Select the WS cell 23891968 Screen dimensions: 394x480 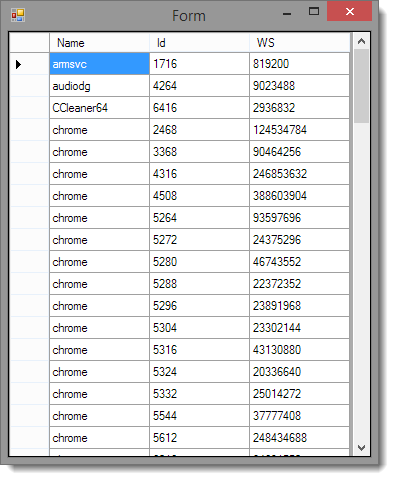click(x=299, y=306)
